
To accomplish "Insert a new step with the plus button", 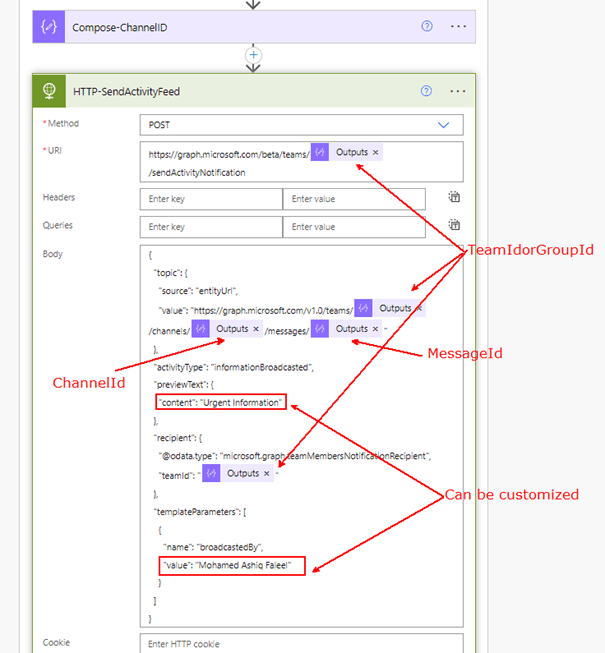I will coord(254,55).
